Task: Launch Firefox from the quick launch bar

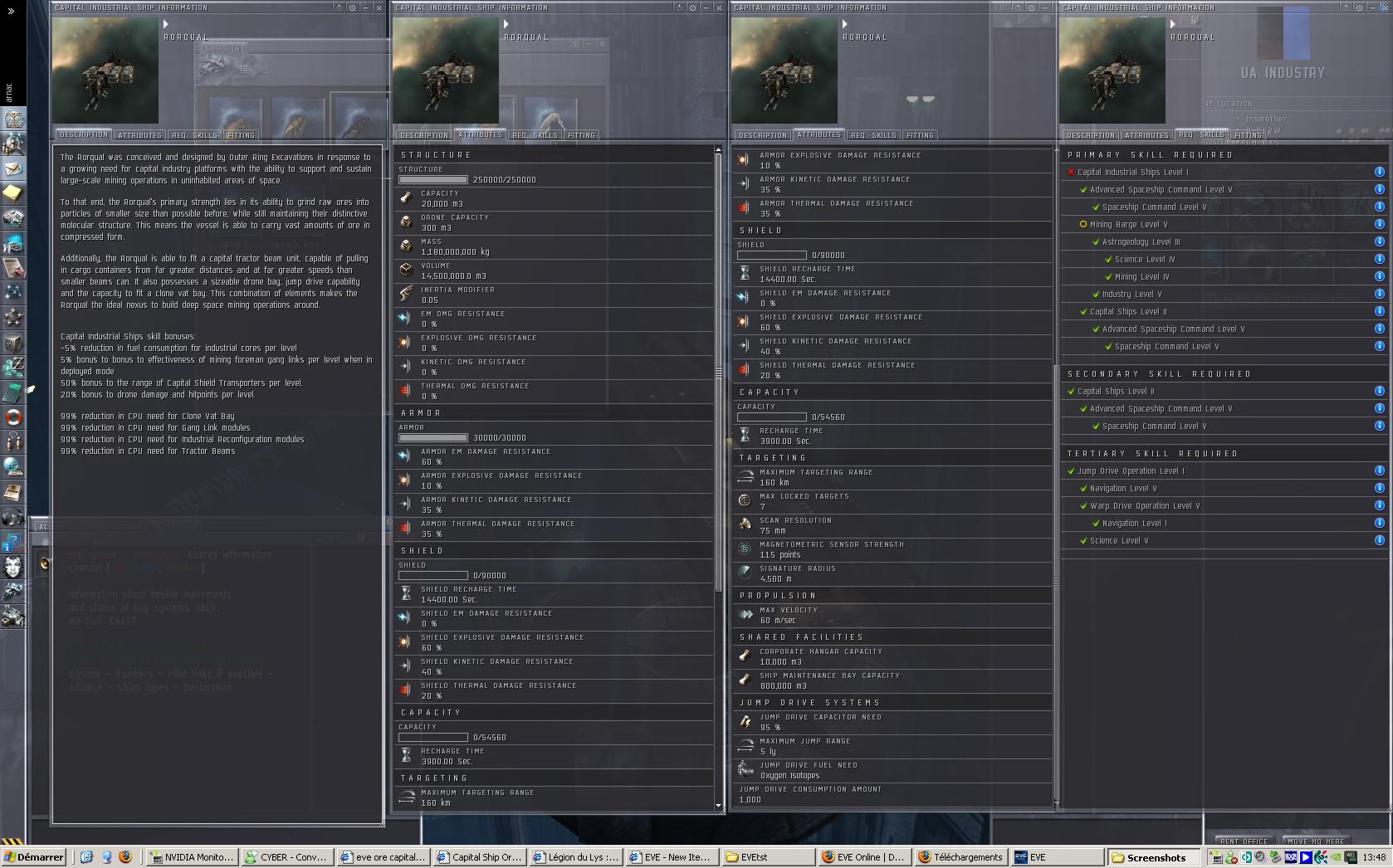Action: [125, 857]
